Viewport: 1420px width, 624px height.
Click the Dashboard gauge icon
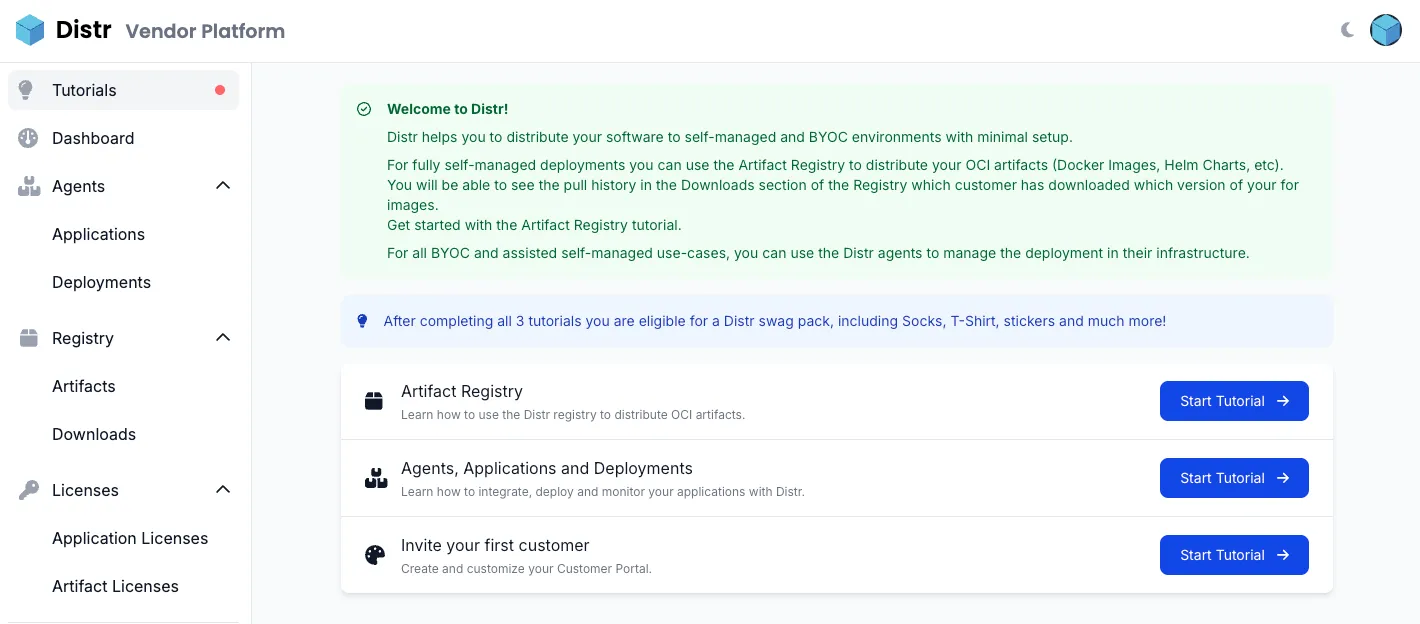point(28,138)
